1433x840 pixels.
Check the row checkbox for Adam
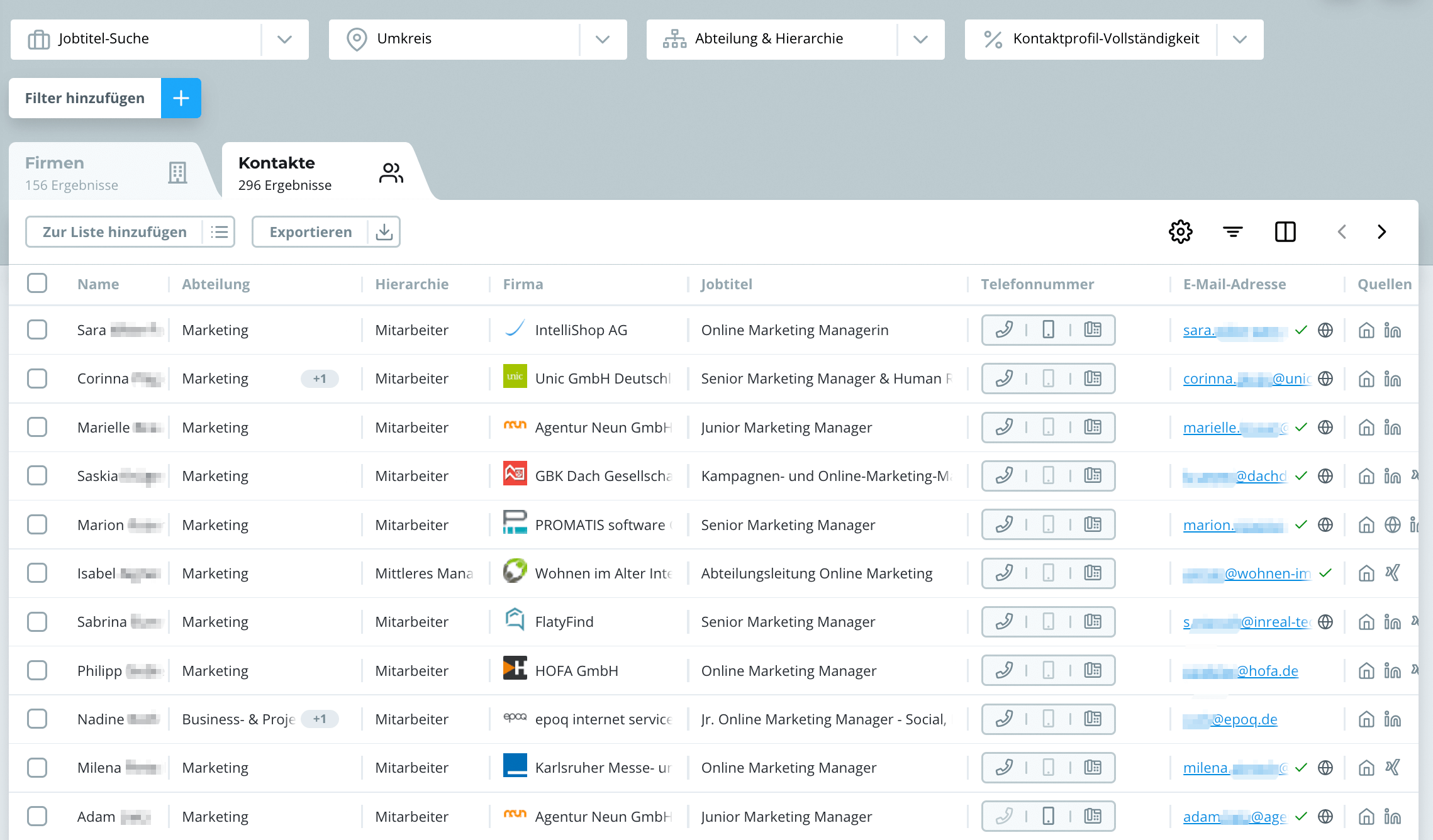pos(37,816)
